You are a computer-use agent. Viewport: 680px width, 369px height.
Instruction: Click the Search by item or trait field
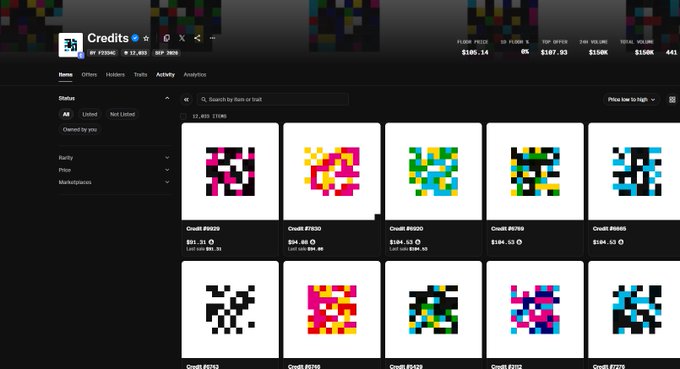click(273, 100)
